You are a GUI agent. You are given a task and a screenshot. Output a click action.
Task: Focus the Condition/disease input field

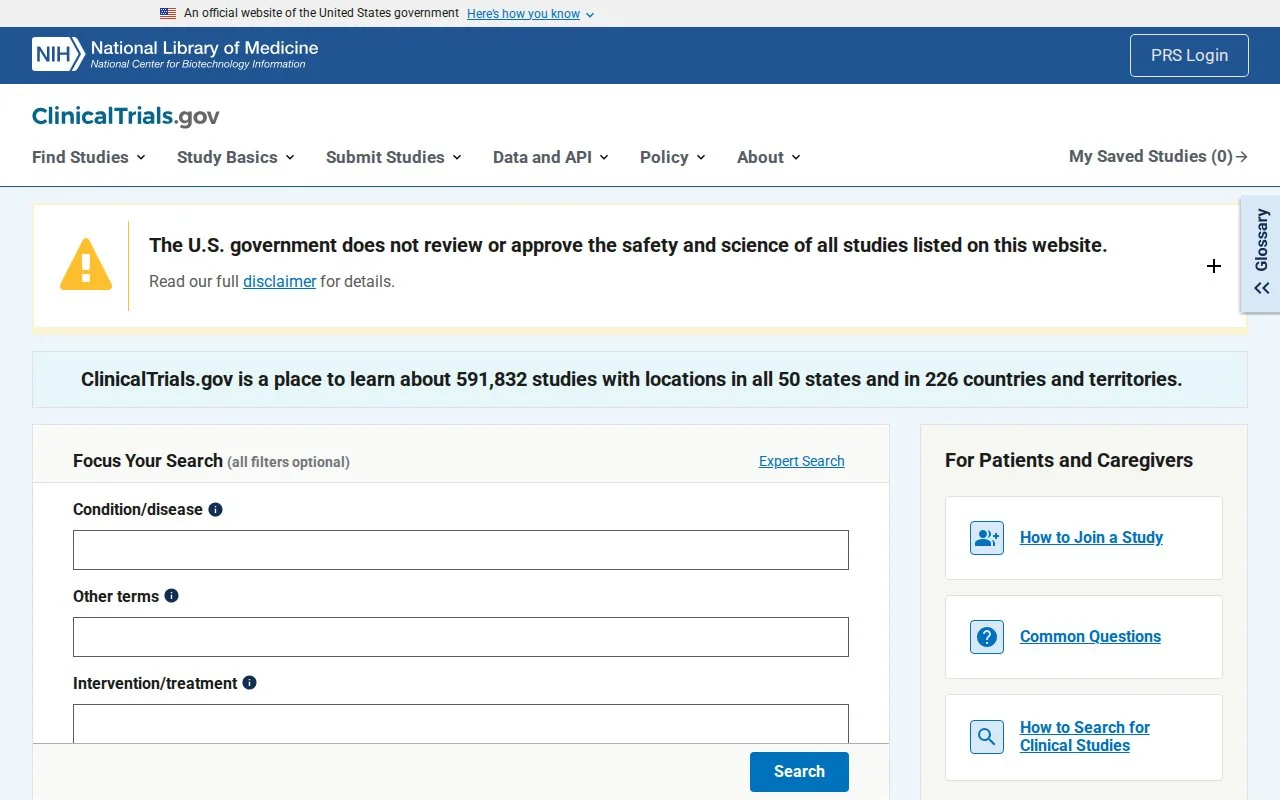[461, 550]
